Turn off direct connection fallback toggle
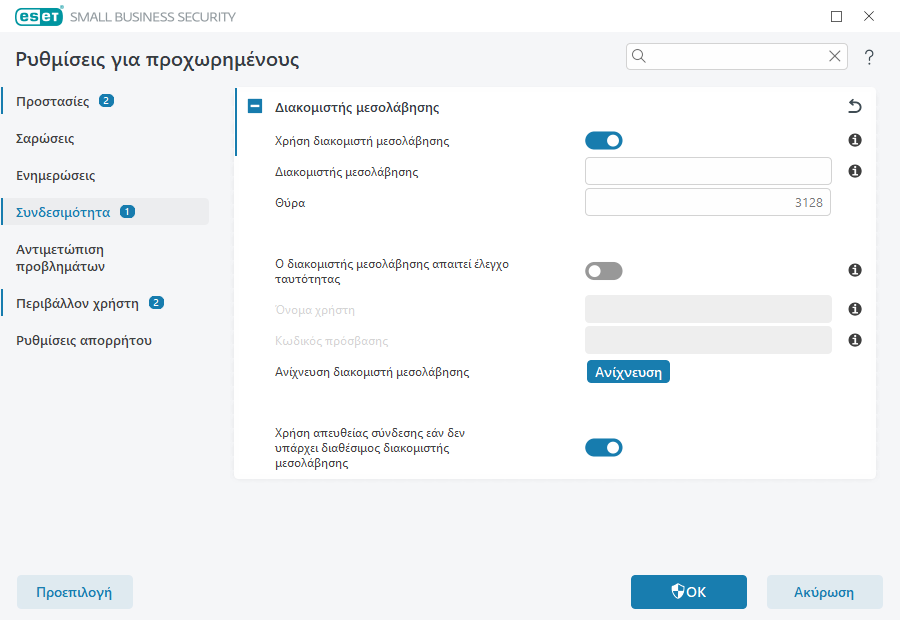The height and width of the screenshot is (620, 900). (x=604, y=448)
